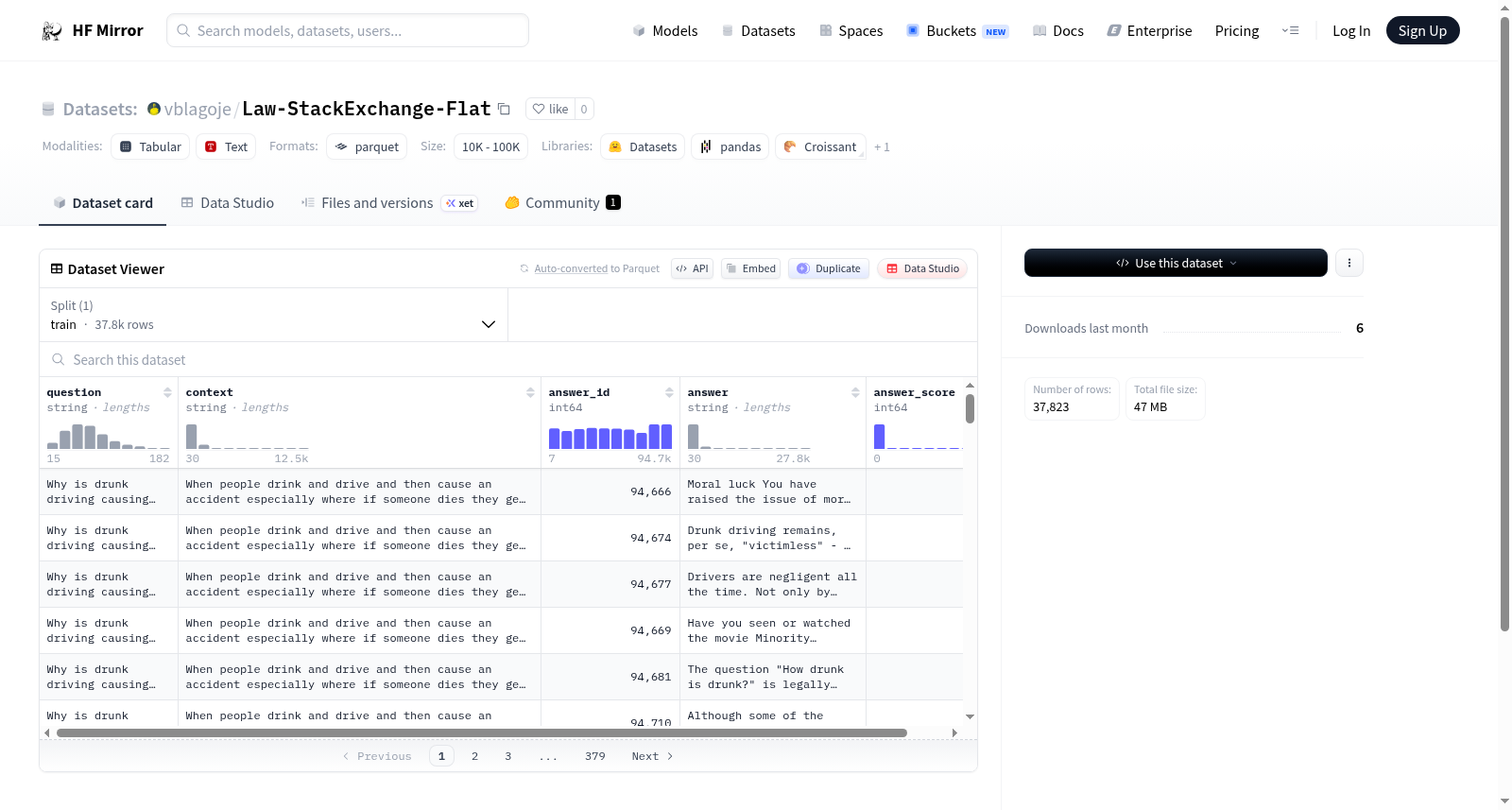Select the Tabular modality tag
Screen dimensions: 1512x810
coord(150,146)
